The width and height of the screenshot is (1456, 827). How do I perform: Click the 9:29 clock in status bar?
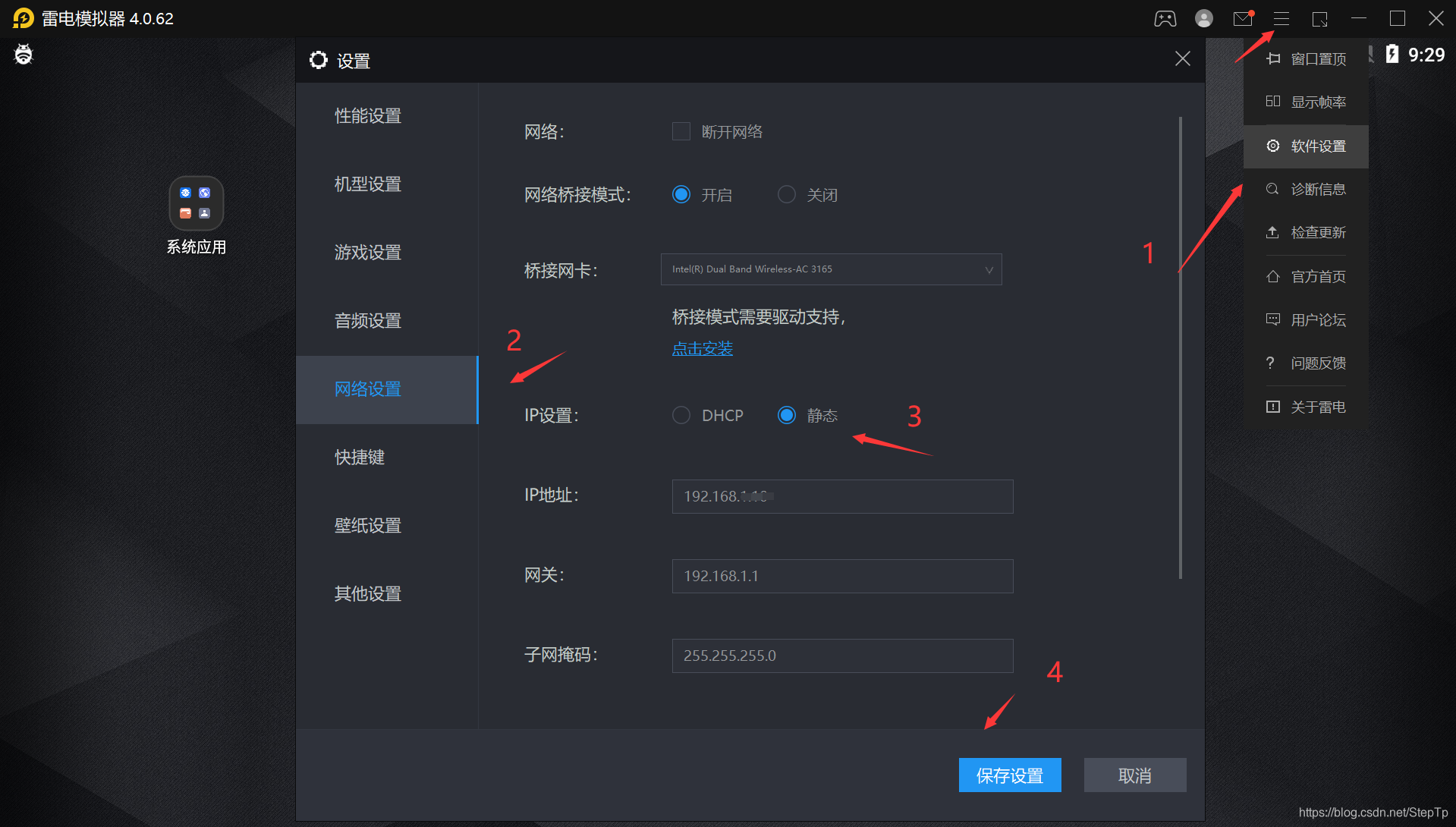click(x=1426, y=55)
